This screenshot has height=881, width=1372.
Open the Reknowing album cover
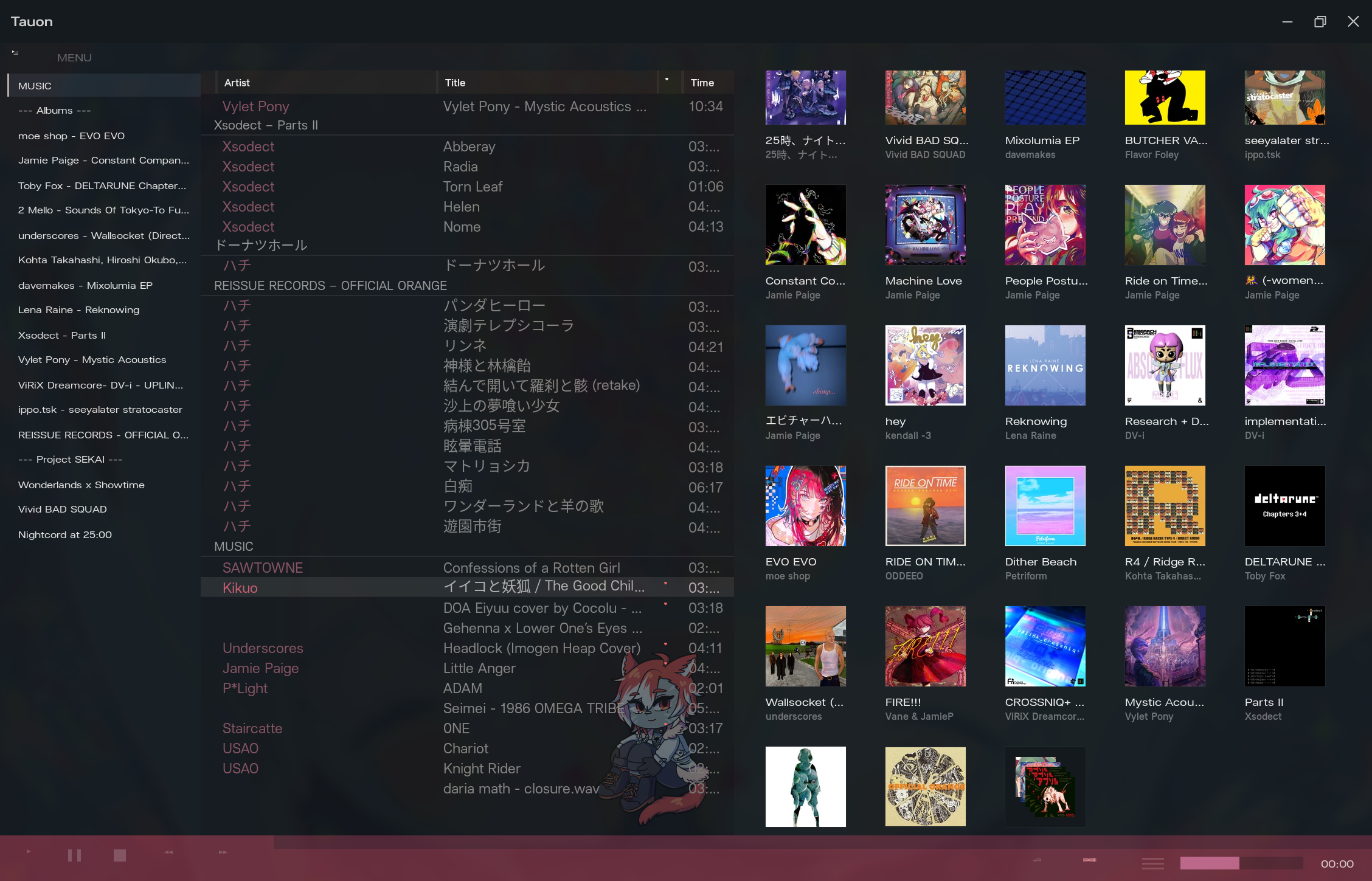point(1045,365)
